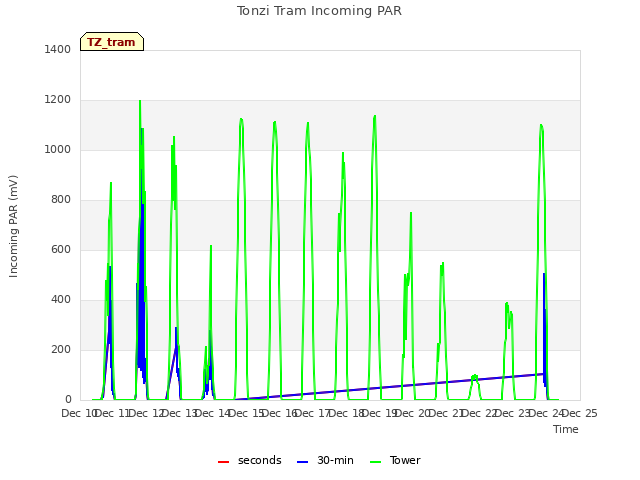The height and width of the screenshot is (480, 640).
Task: Toggle the Tower series in the legend
Action: [395, 460]
